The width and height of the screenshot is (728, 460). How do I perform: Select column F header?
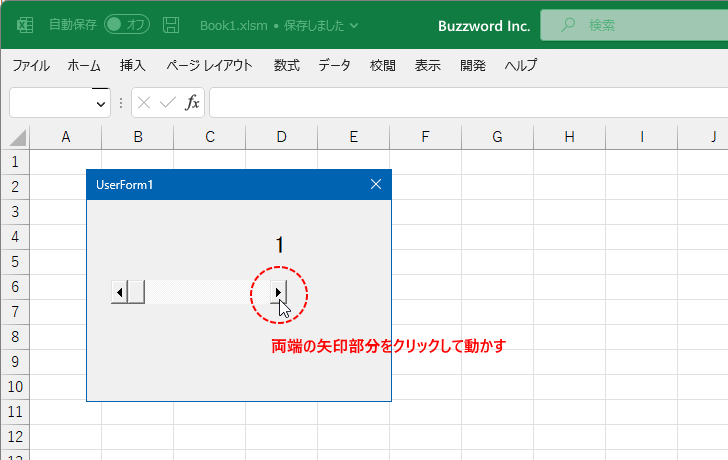(x=425, y=137)
